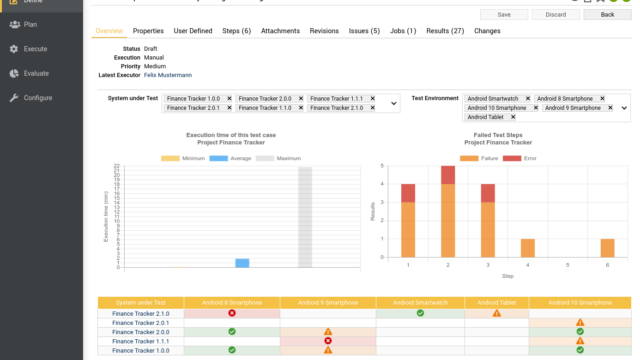Open the Results (27) tab
Screen dimensions: 640x360
445,31
